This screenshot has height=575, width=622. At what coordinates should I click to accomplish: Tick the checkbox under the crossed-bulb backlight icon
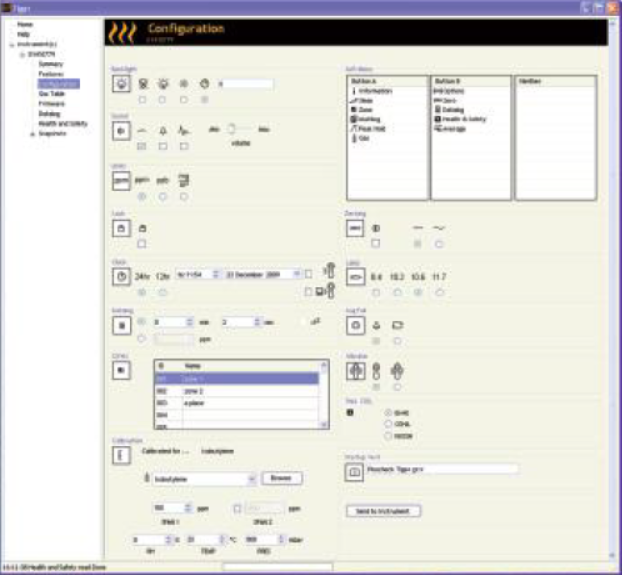pyautogui.click(x=142, y=100)
